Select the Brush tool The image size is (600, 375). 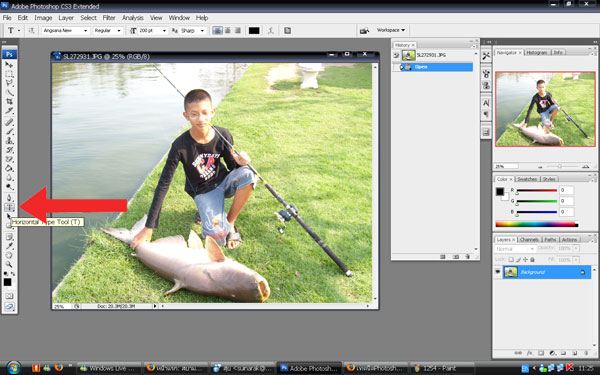pyautogui.click(x=9, y=131)
